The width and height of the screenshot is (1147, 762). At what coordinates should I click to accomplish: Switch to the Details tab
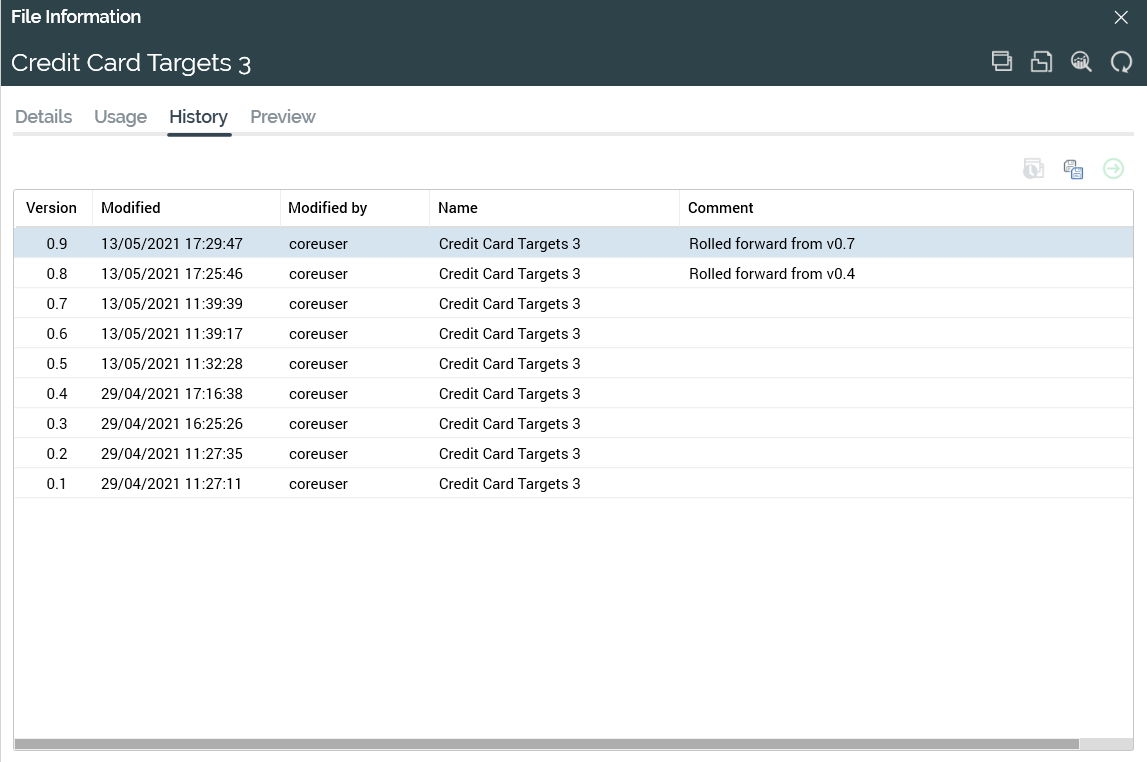pyautogui.click(x=43, y=117)
